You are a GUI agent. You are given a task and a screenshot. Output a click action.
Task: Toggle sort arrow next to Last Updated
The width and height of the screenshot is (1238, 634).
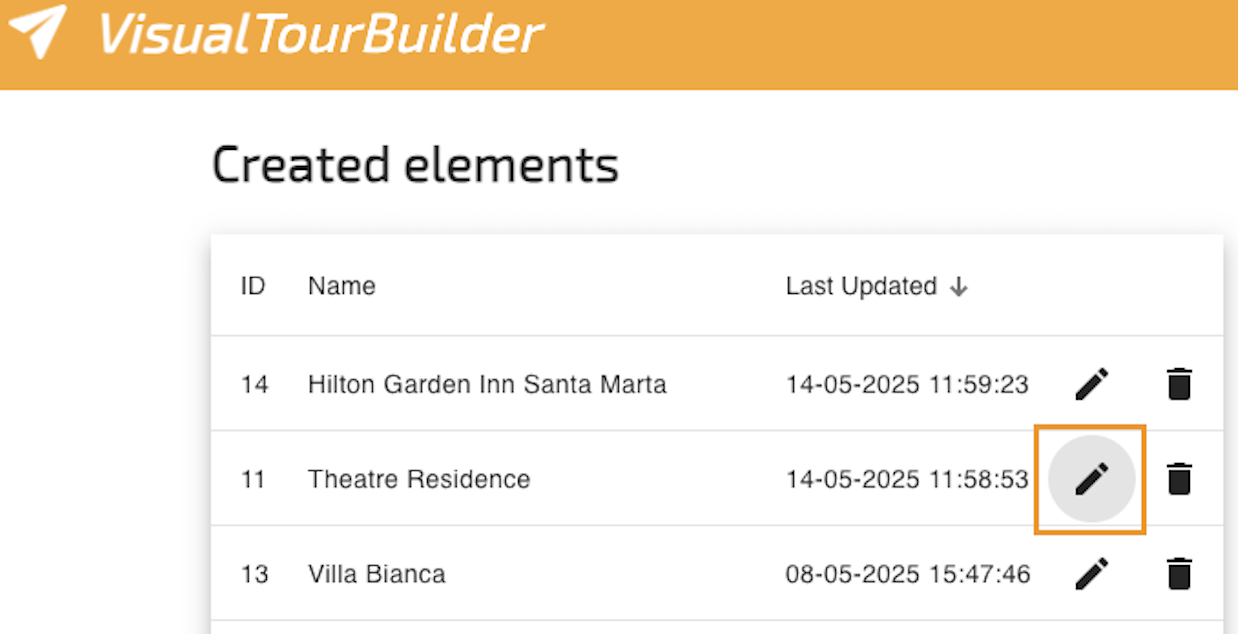pos(959,287)
